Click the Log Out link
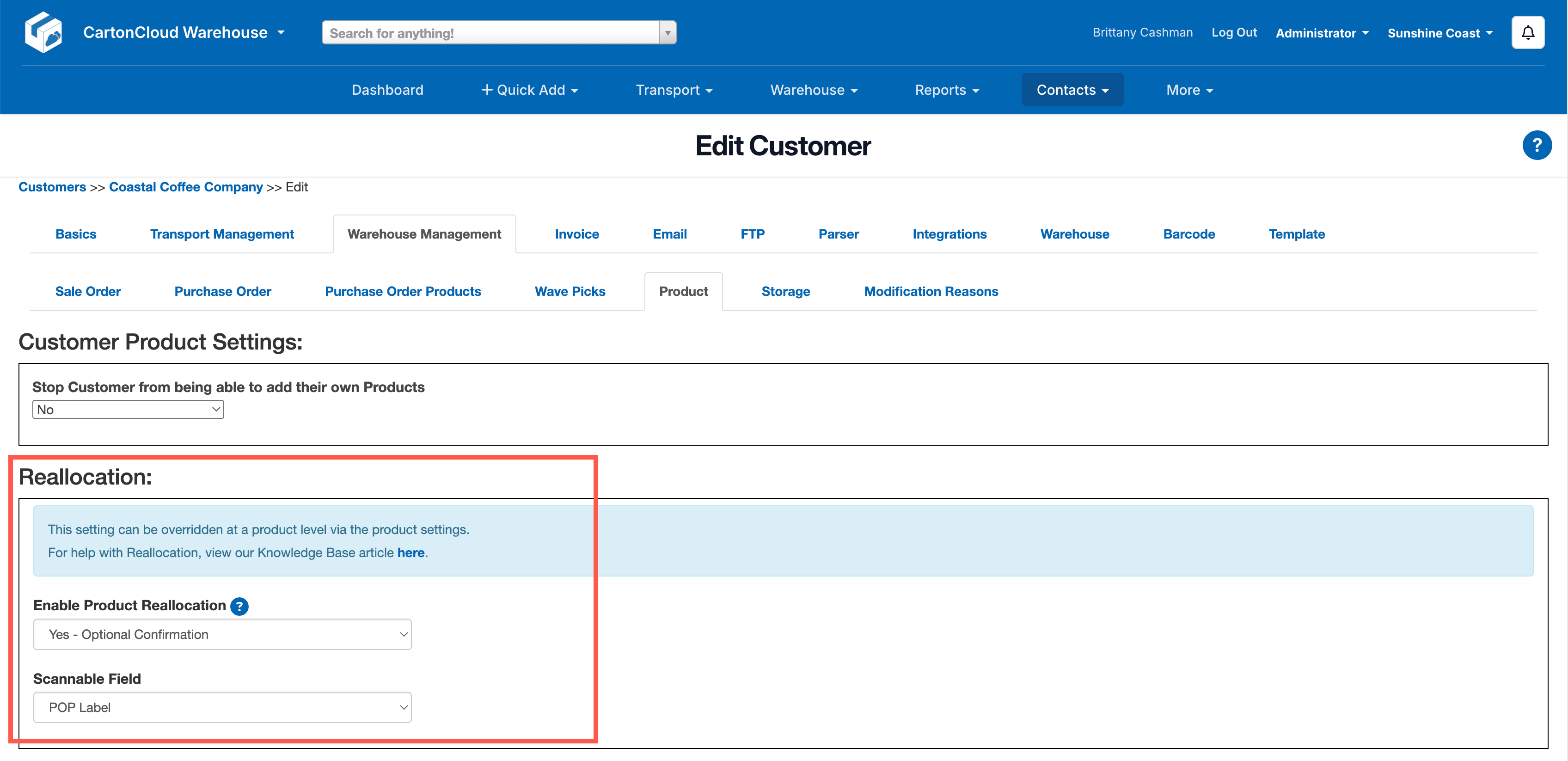The height and width of the screenshot is (761, 1568). (1233, 32)
